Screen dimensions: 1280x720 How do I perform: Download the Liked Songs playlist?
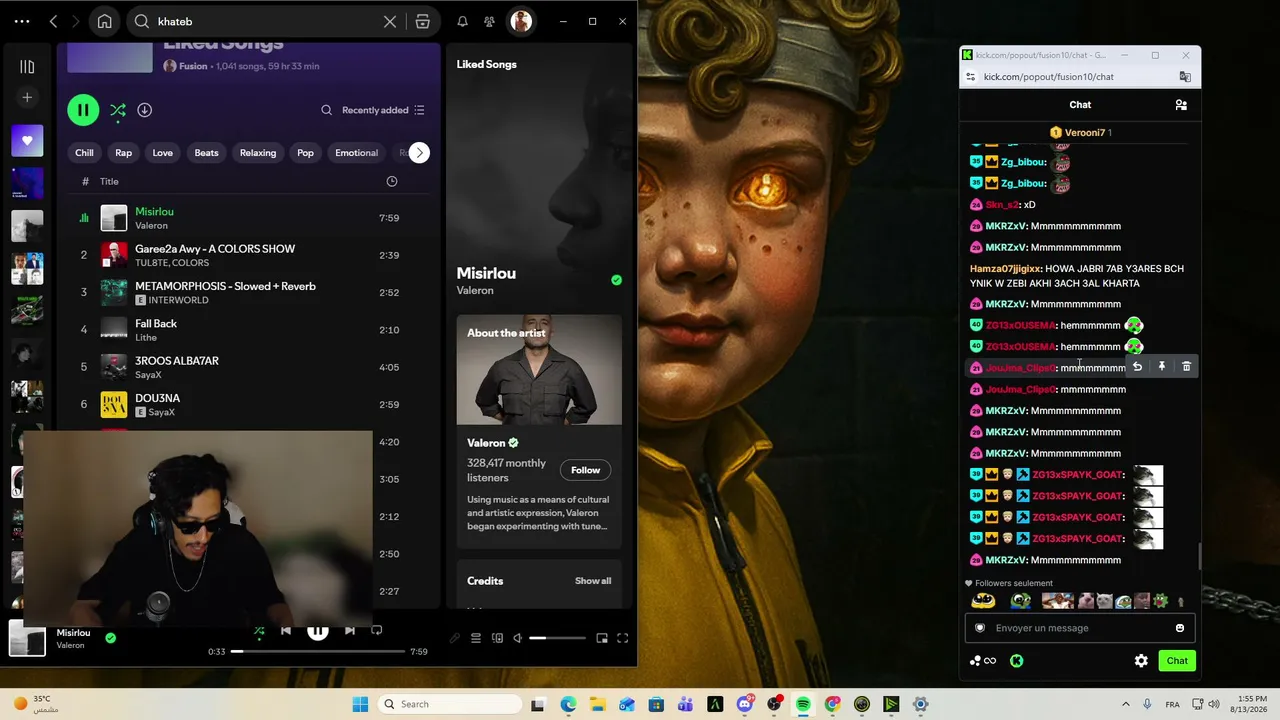click(x=144, y=110)
